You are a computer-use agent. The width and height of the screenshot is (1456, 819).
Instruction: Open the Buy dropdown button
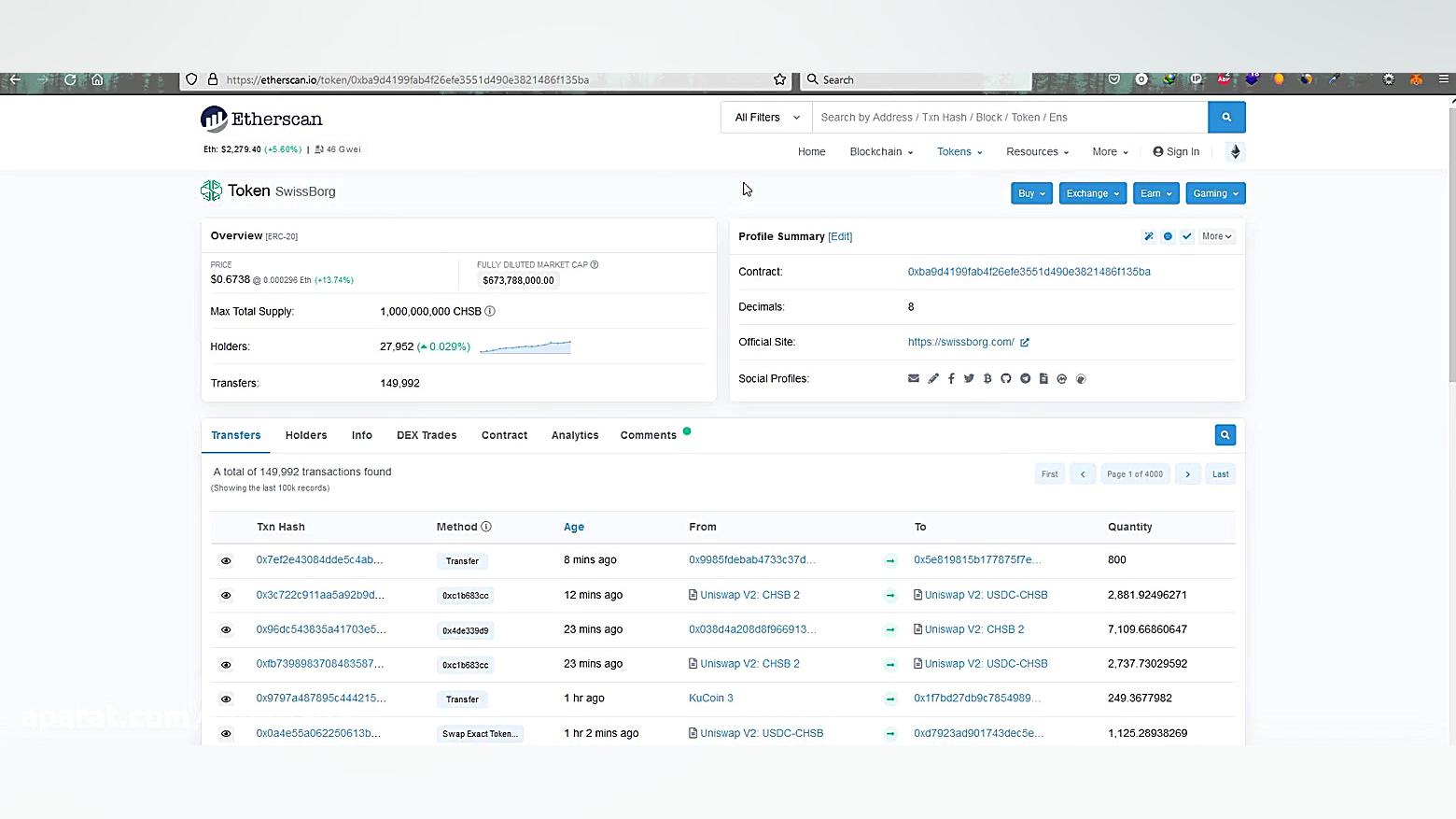(1031, 193)
